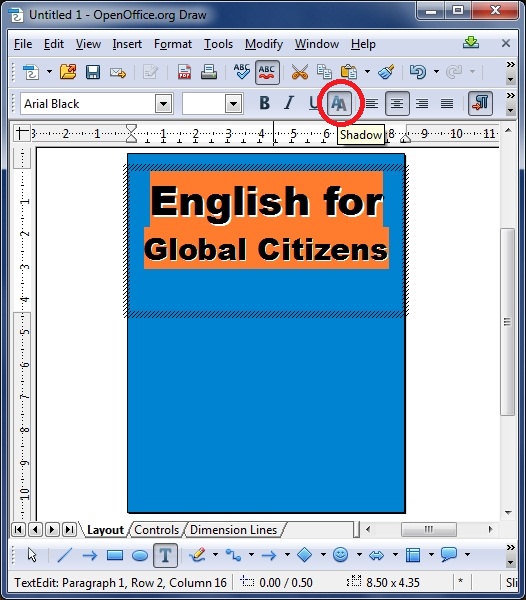
Task: Select the Text tool
Action: tap(165, 555)
